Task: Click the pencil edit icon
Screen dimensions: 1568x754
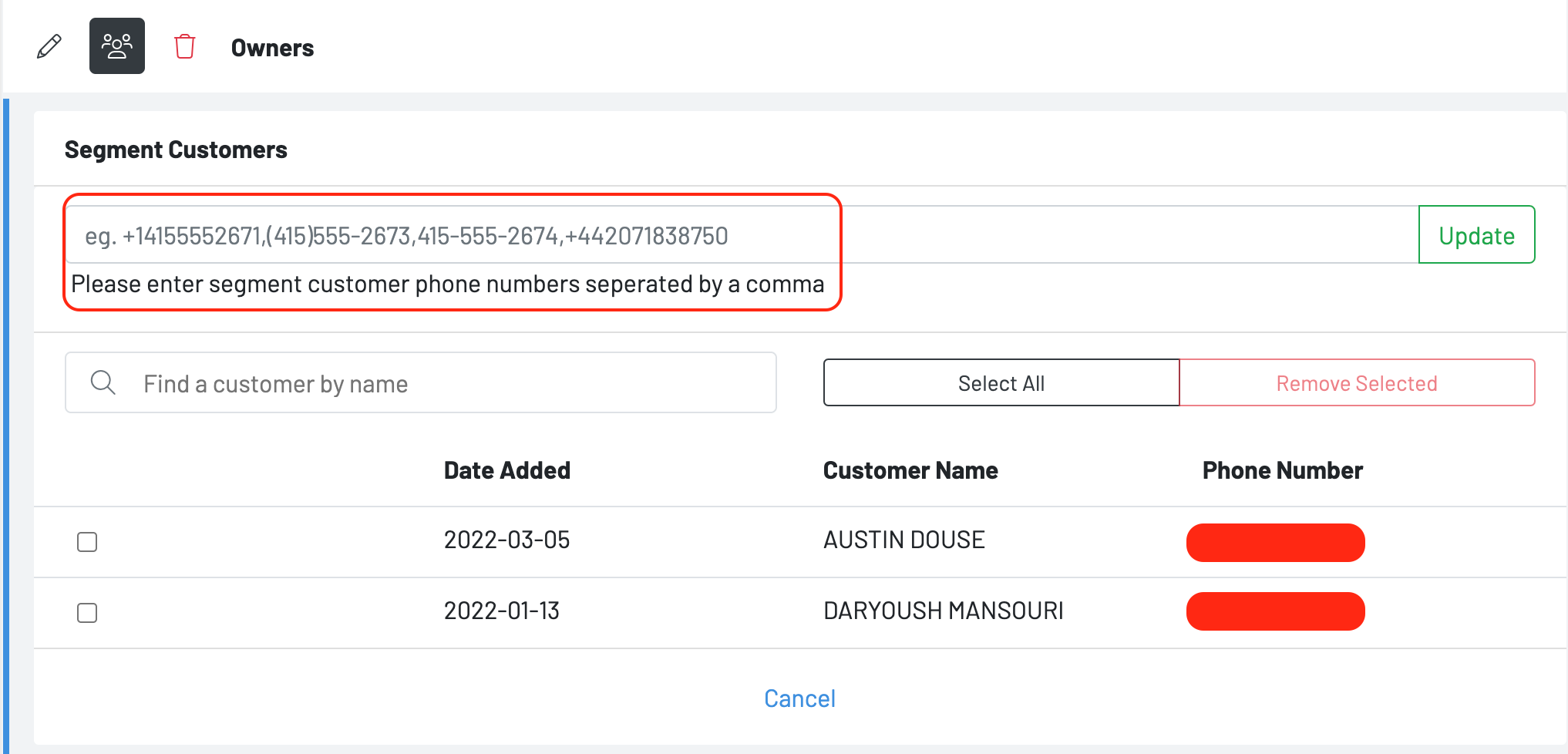Action: [49, 47]
